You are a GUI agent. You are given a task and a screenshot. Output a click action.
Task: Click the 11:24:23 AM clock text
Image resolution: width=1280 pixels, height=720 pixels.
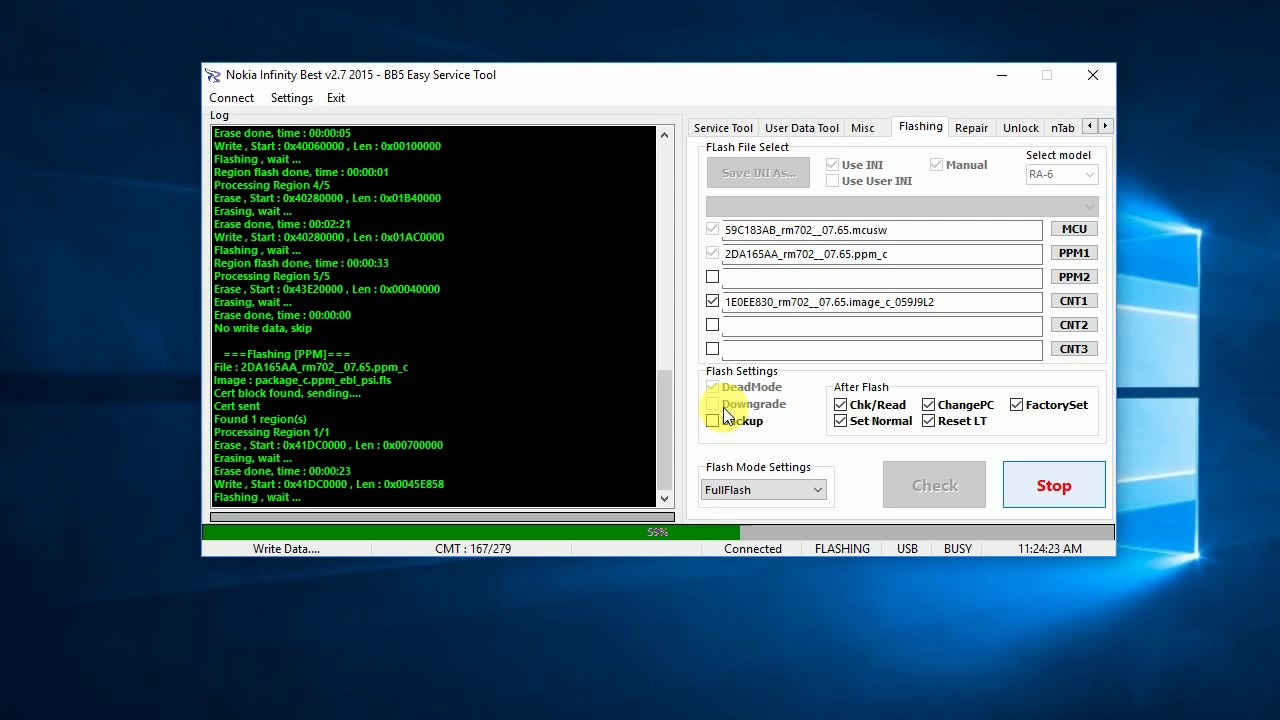(1050, 549)
